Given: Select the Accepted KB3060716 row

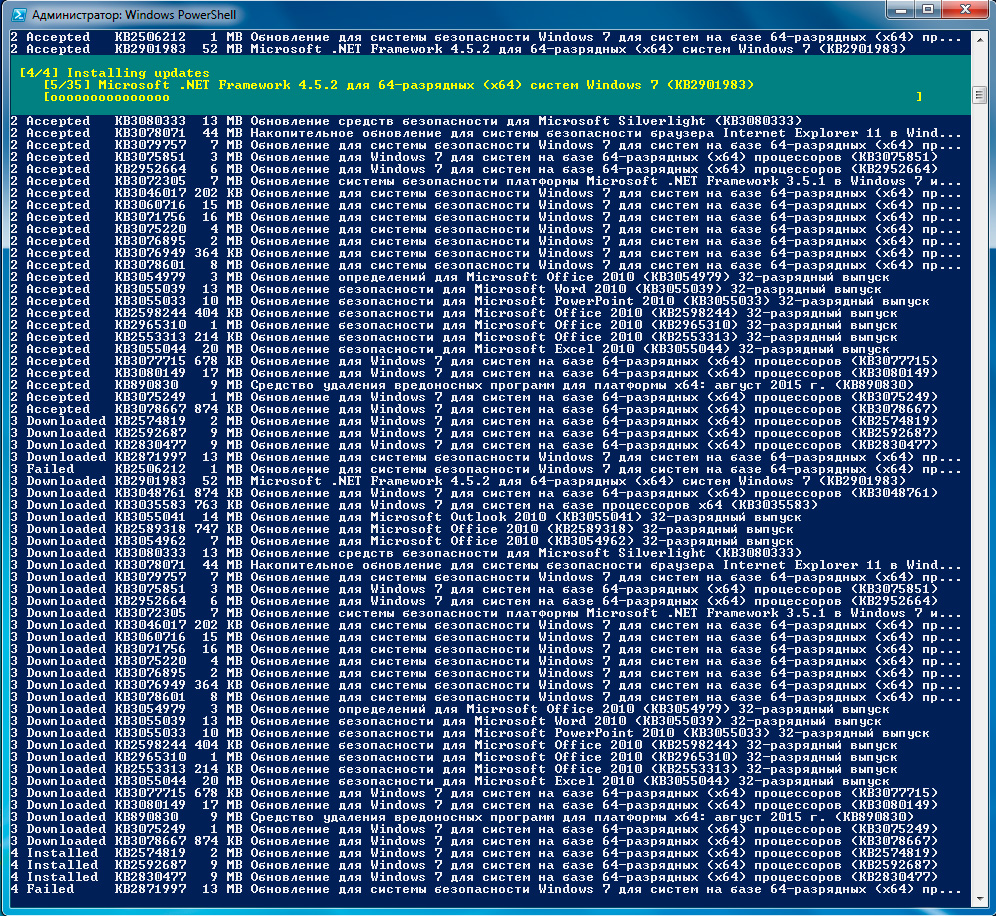Looking at the screenshot, I should point(486,205).
